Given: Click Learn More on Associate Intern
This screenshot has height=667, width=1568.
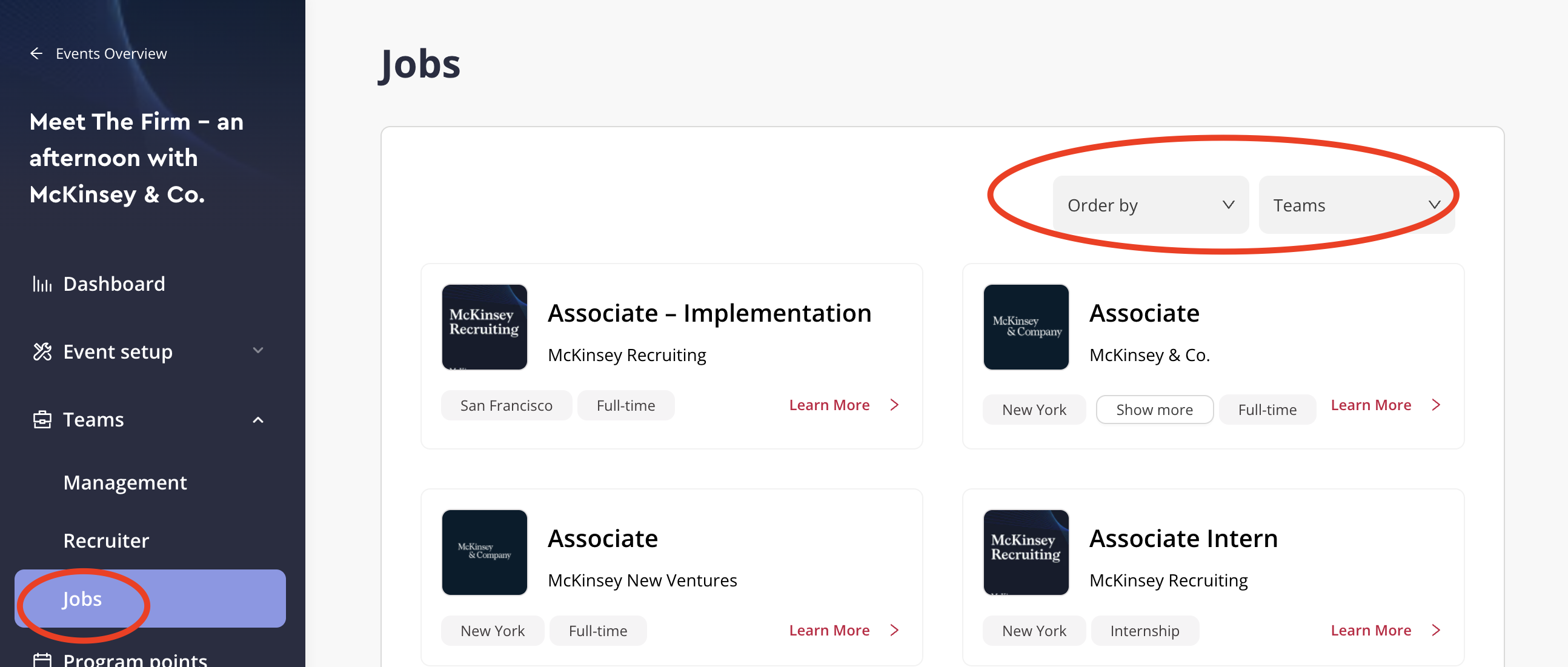Looking at the screenshot, I should [1370, 631].
